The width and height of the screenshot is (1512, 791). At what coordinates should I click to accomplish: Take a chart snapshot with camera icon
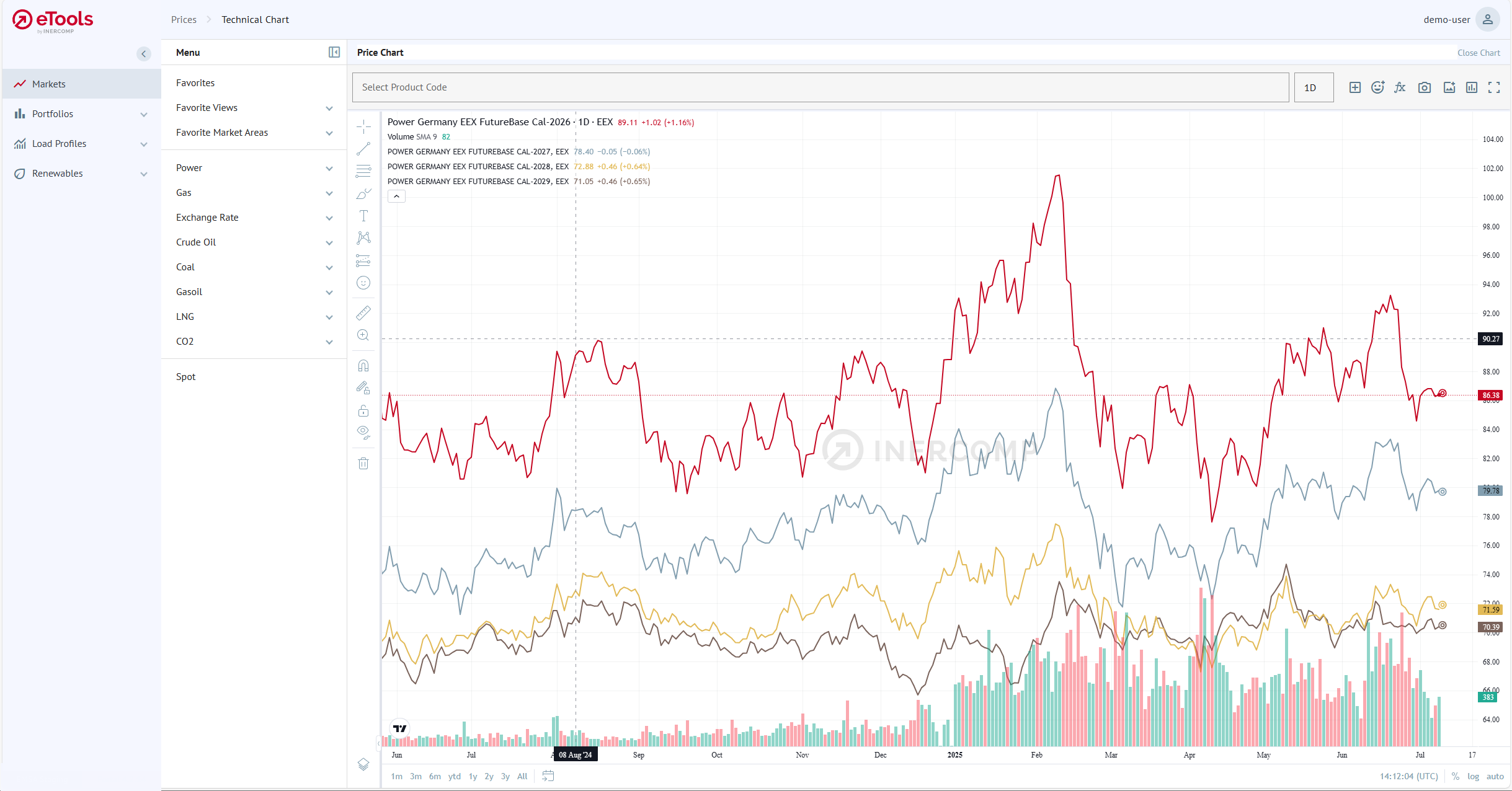[x=1425, y=87]
